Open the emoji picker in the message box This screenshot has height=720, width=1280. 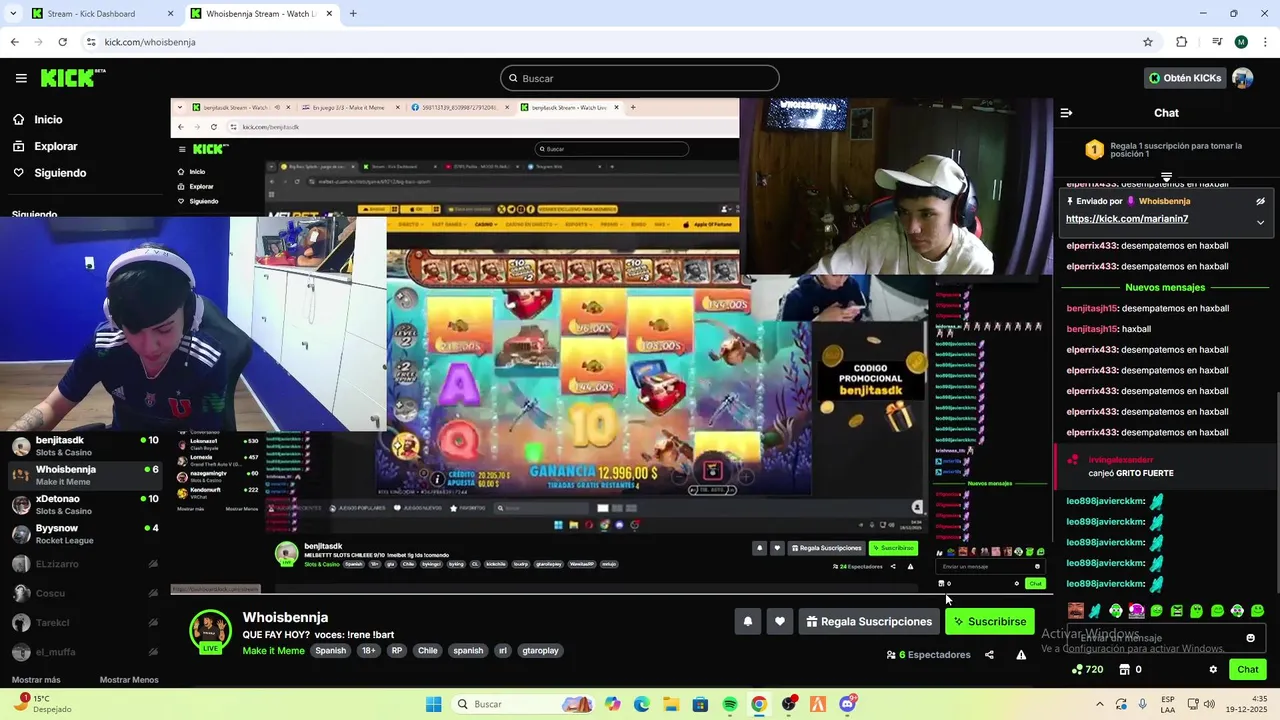pos(1250,638)
